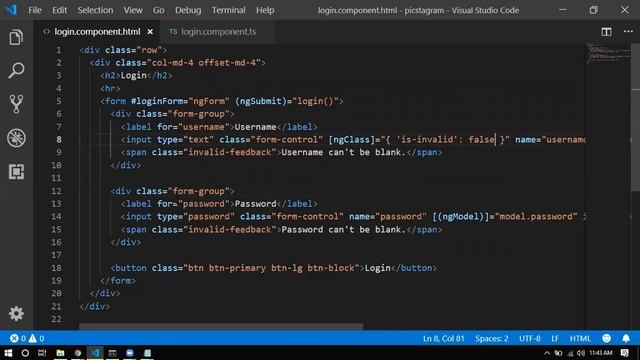Open the File menu
The width and height of the screenshot is (640, 360).
[x=35, y=10]
